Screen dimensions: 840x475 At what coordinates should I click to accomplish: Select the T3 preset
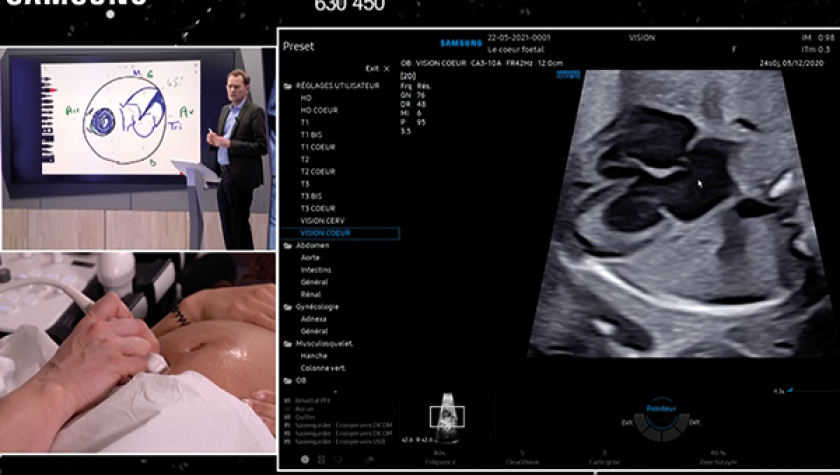pyautogui.click(x=305, y=184)
